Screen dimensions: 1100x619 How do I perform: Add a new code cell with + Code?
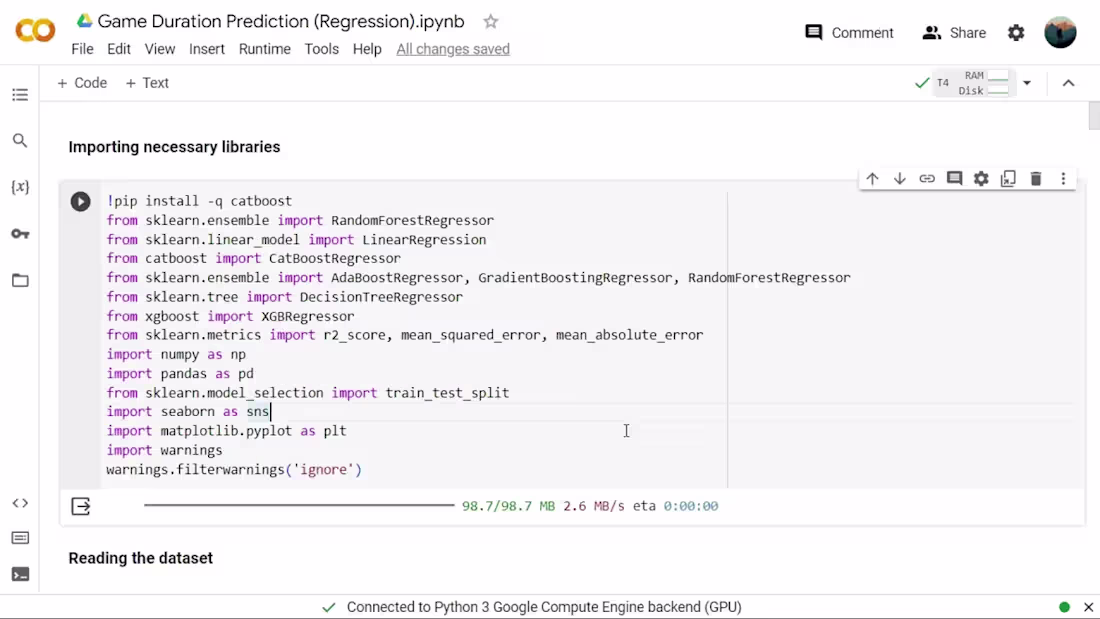pyautogui.click(x=82, y=83)
